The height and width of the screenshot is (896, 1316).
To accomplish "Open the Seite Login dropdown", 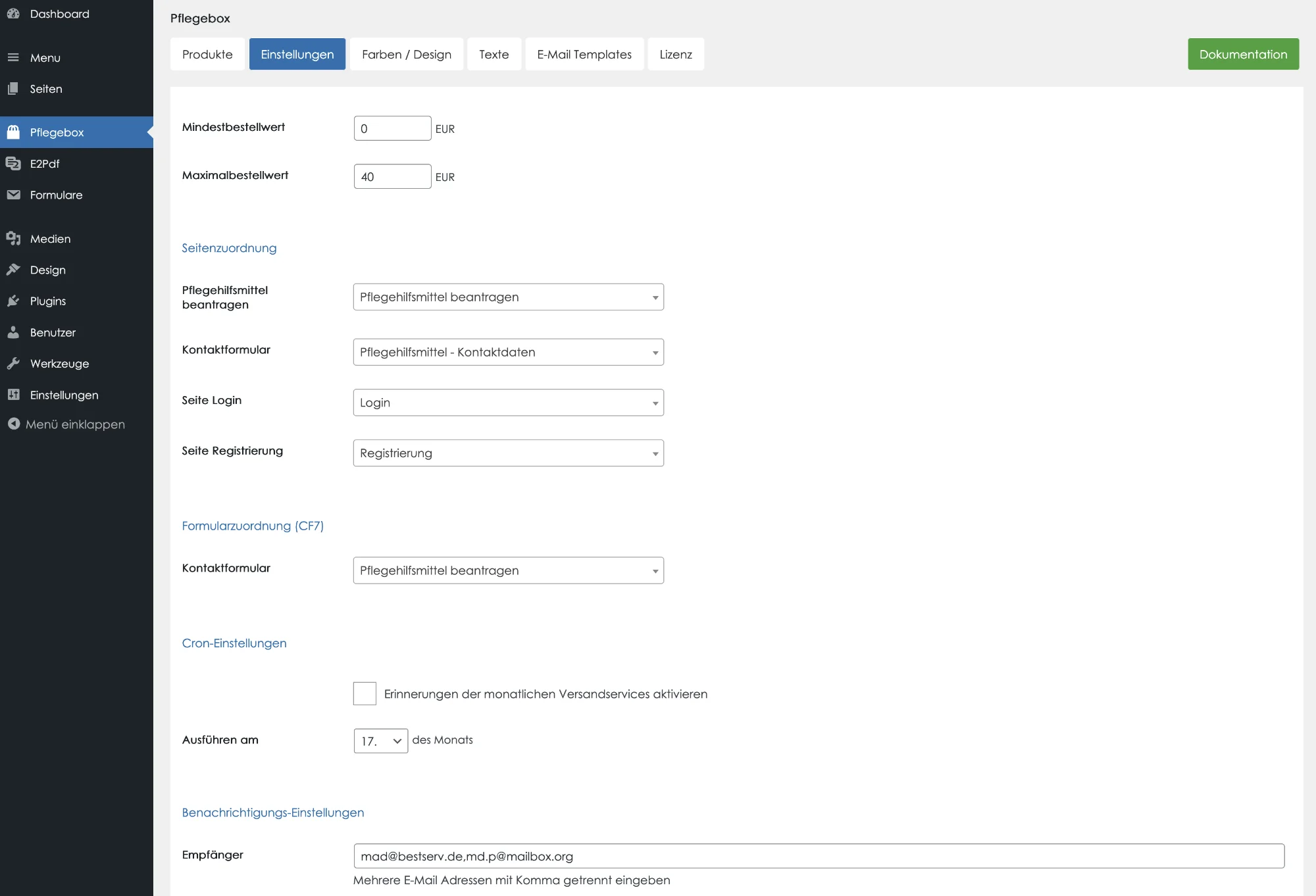I will (x=508, y=403).
